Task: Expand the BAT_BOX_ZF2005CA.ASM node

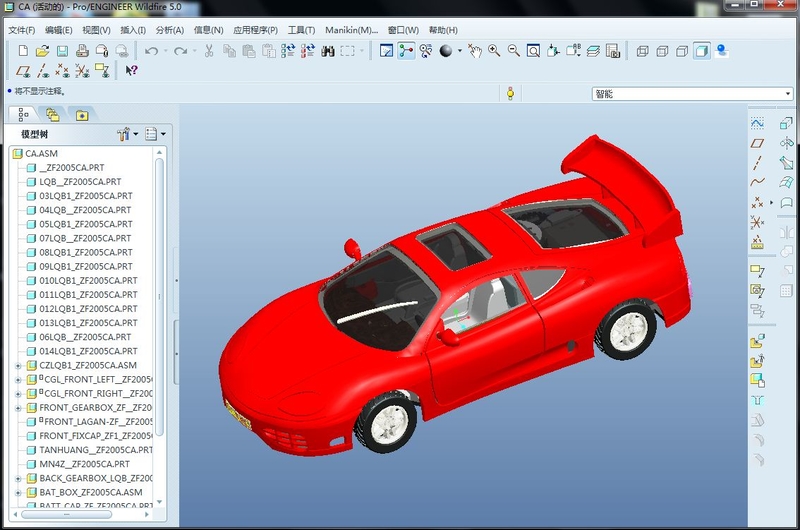Action: point(18,493)
